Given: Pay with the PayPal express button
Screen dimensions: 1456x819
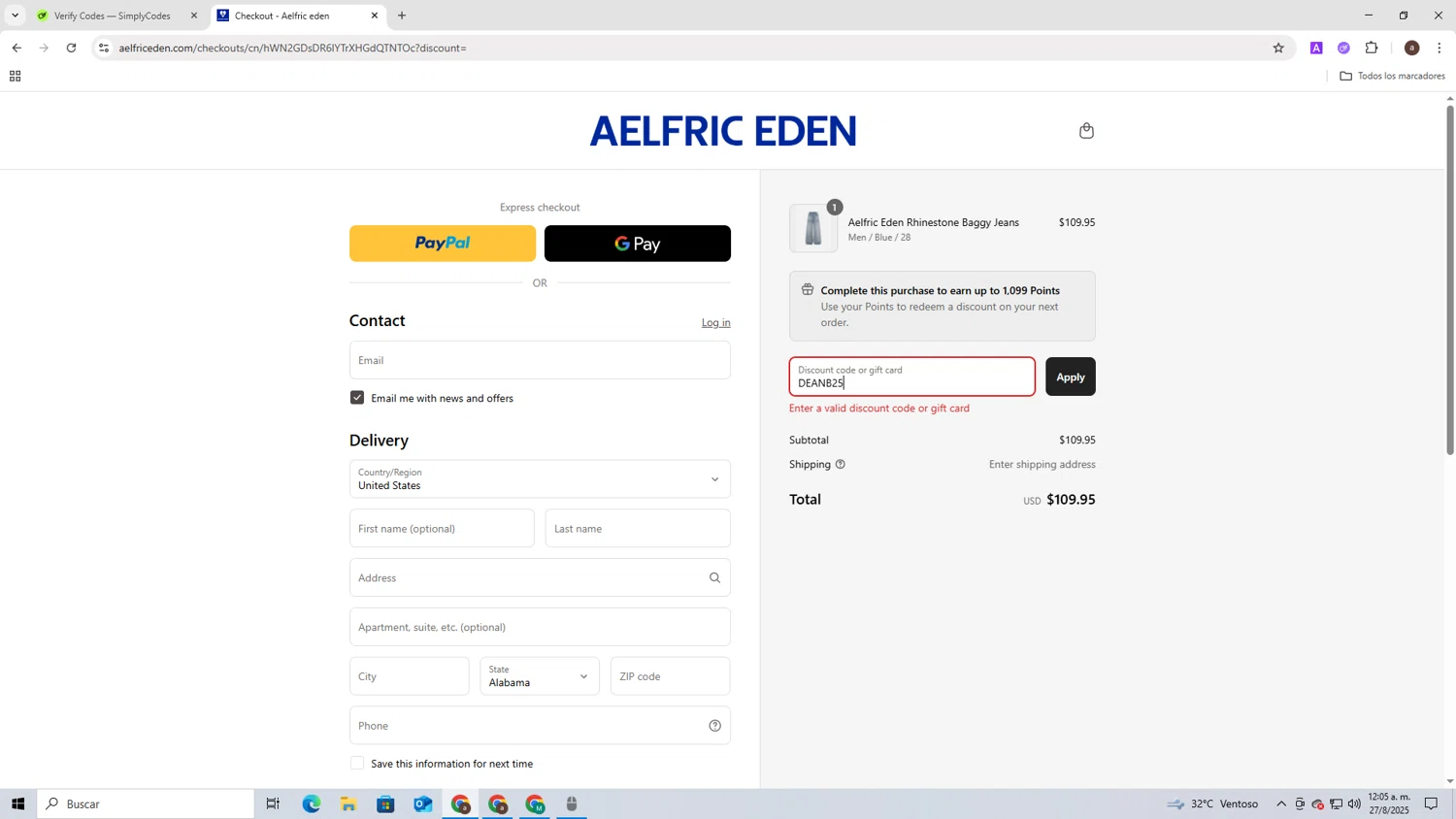Looking at the screenshot, I should [443, 244].
